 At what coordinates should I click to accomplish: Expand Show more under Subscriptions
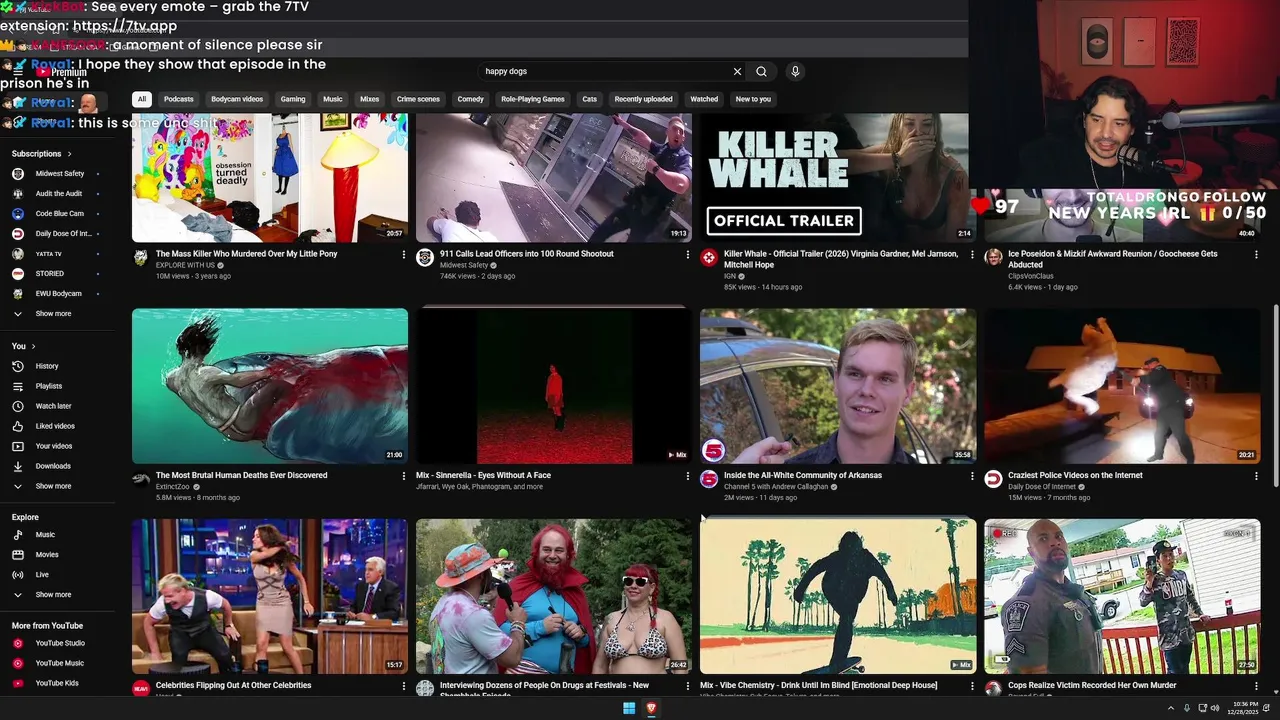(53, 314)
